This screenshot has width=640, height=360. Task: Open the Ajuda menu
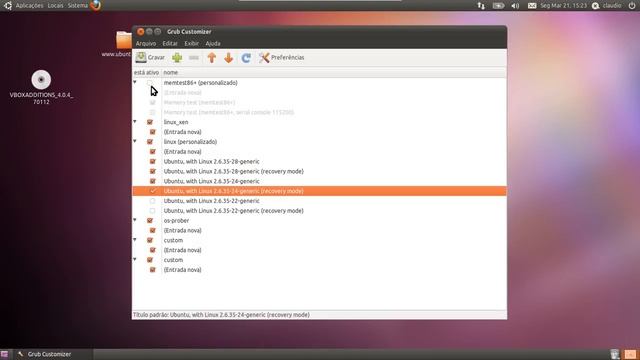(213, 43)
